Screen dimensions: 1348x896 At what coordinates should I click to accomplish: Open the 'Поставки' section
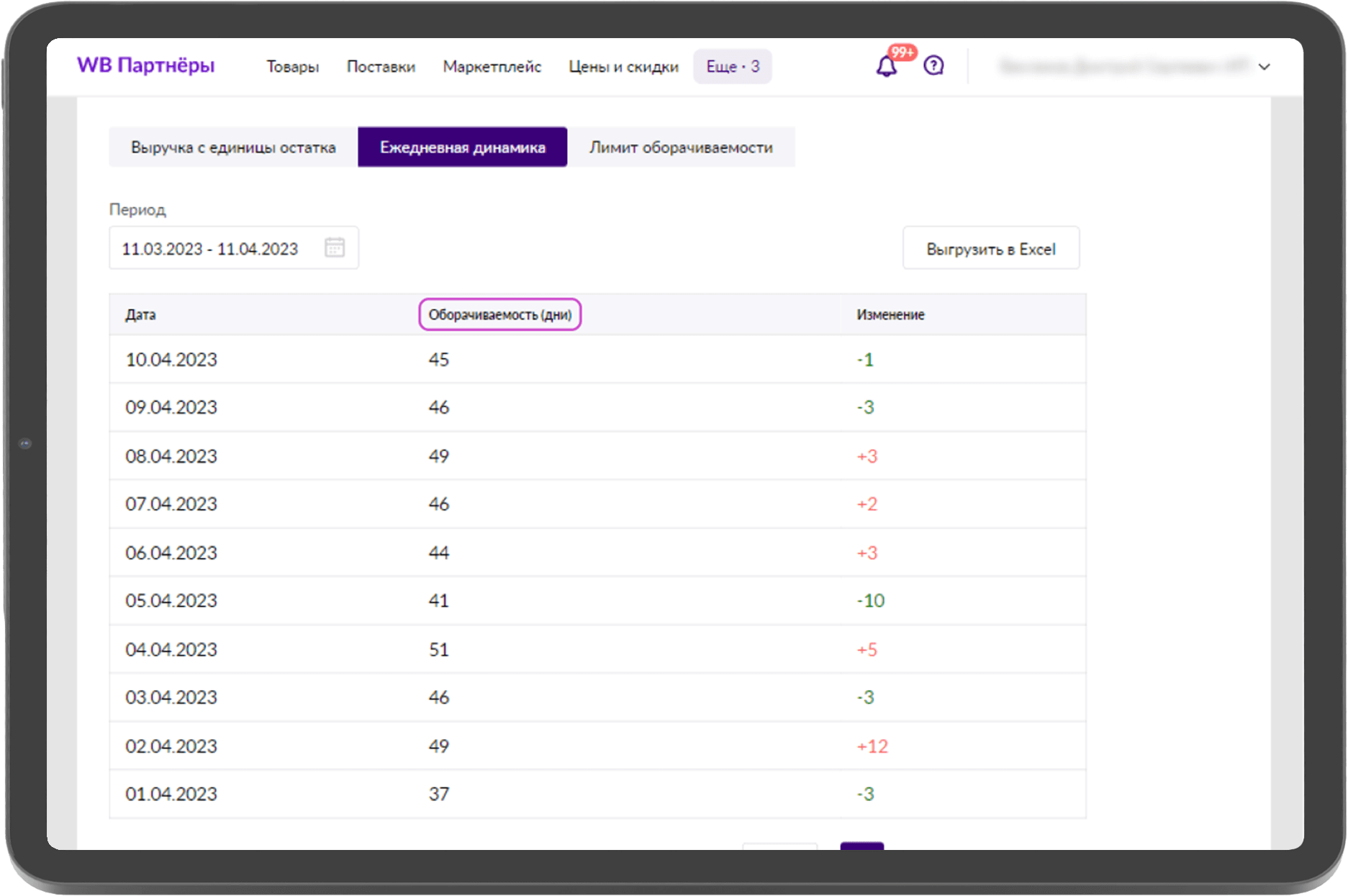[x=381, y=66]
